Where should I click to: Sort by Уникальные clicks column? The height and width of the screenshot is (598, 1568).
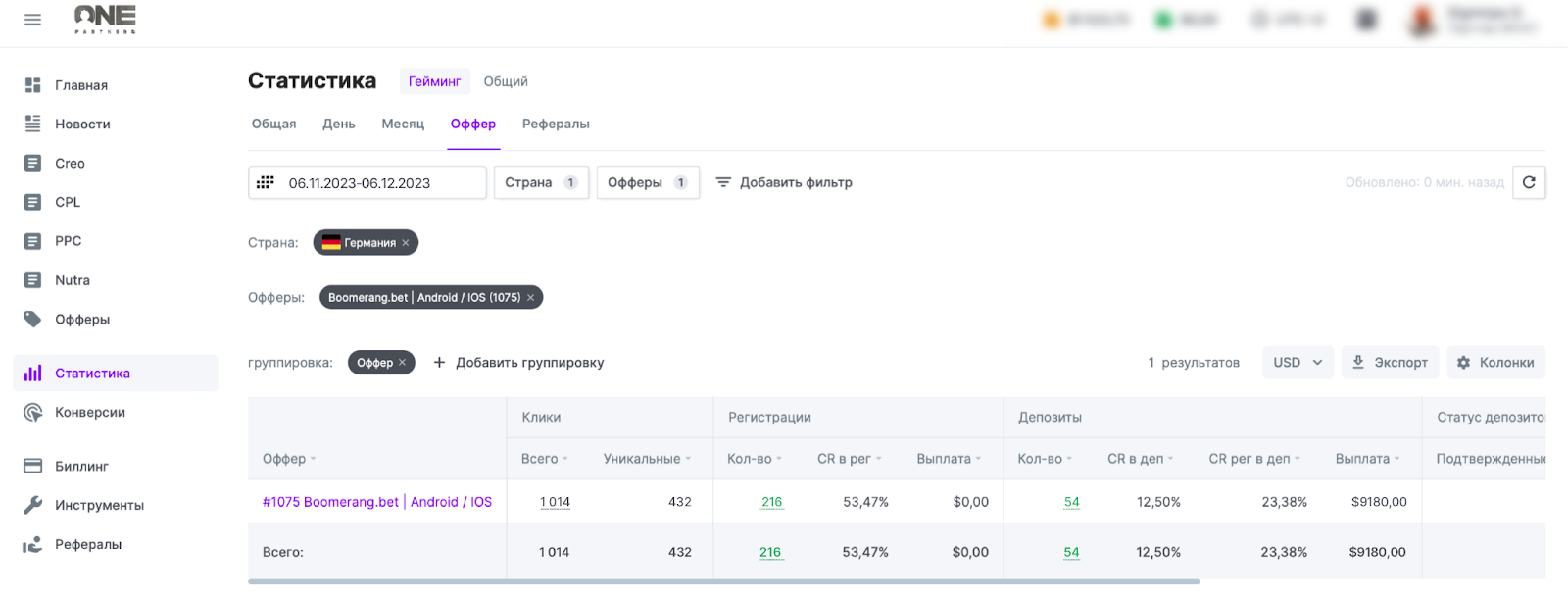[x=648, y=459]
